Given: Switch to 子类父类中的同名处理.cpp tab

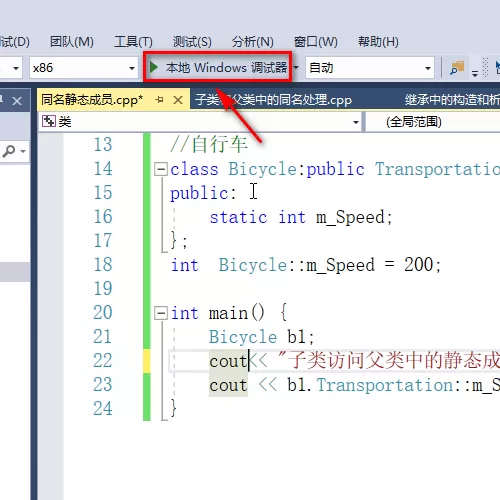Looking at the screenshot, I should (x=273, y=100).
